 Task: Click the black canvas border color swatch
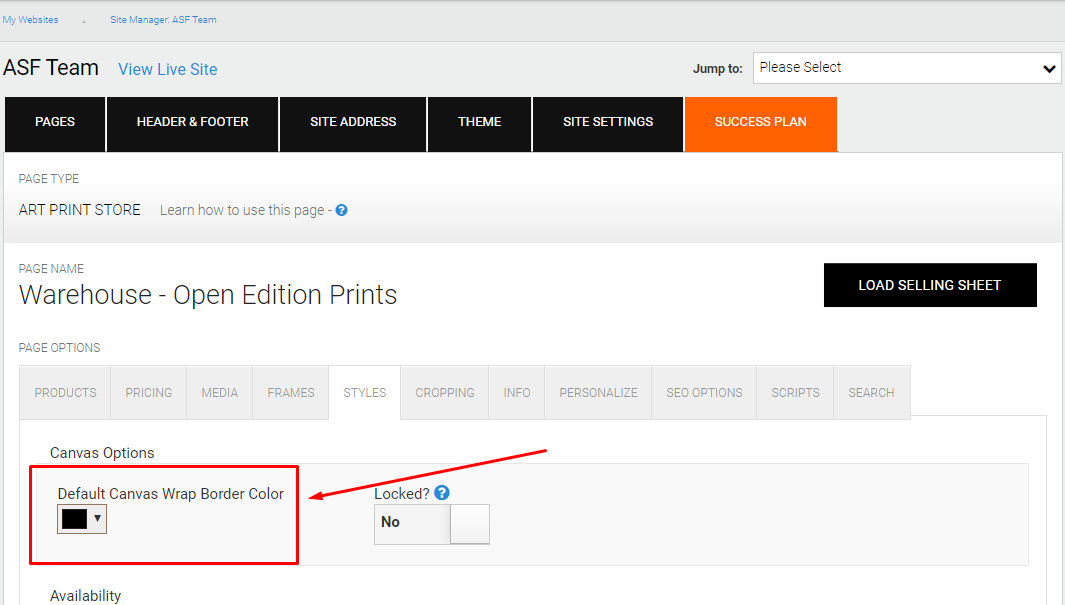(x=75, y=519)
